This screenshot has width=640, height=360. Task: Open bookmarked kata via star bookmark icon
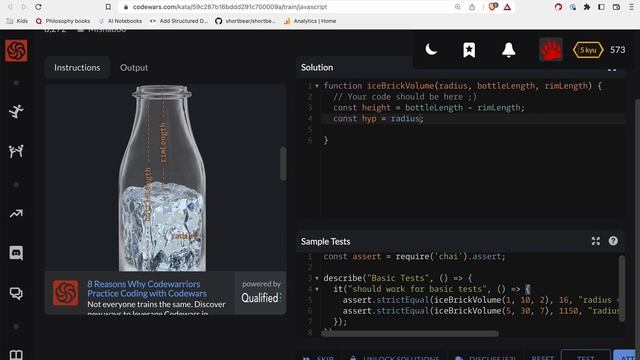[469, 50]
